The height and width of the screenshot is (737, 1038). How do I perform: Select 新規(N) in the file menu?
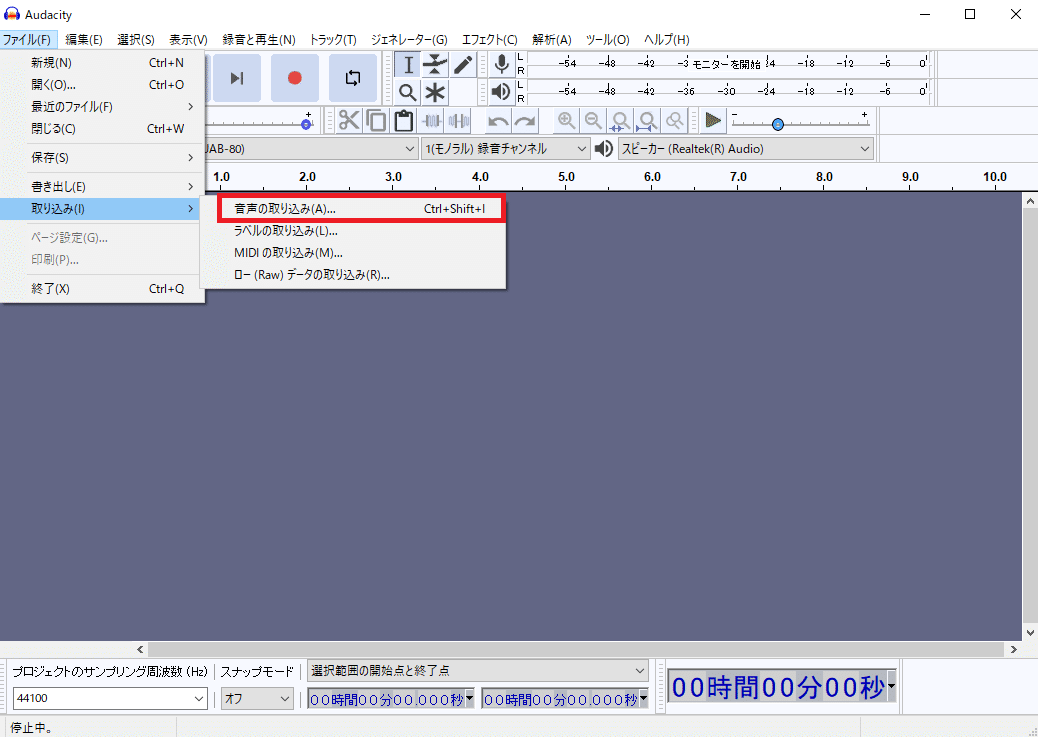[103, 62]
